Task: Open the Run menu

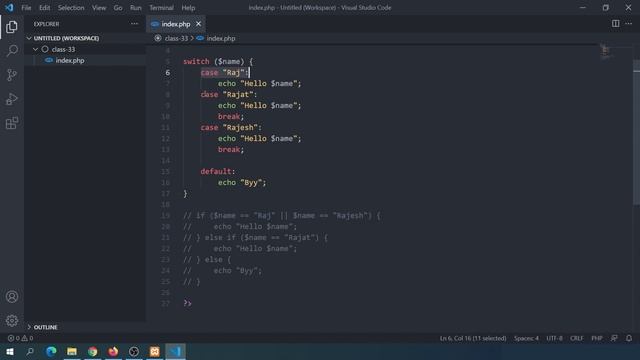Action: pyautogui.click(x=136, y=7)
